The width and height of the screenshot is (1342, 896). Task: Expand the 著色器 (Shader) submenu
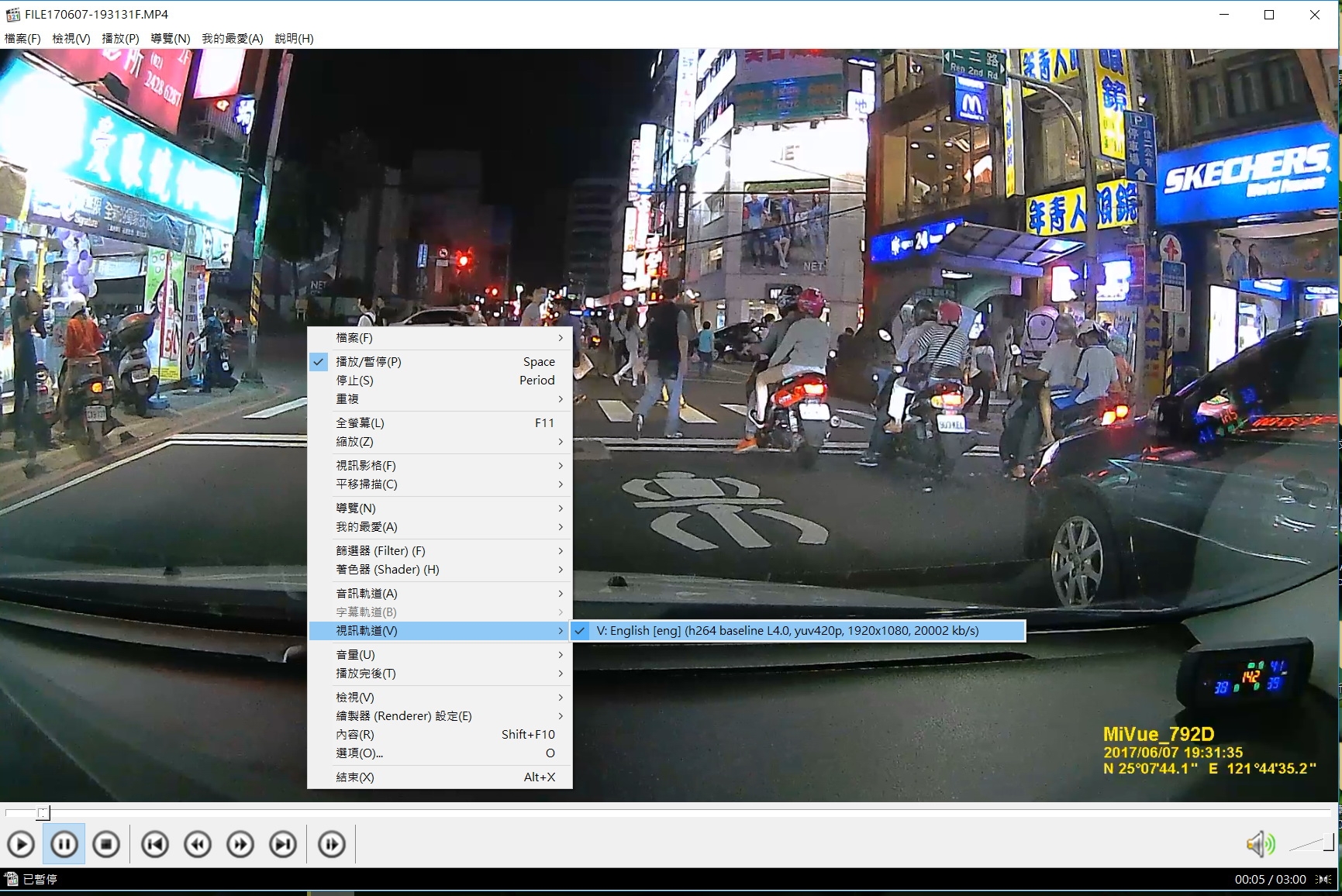pos(440,570)
